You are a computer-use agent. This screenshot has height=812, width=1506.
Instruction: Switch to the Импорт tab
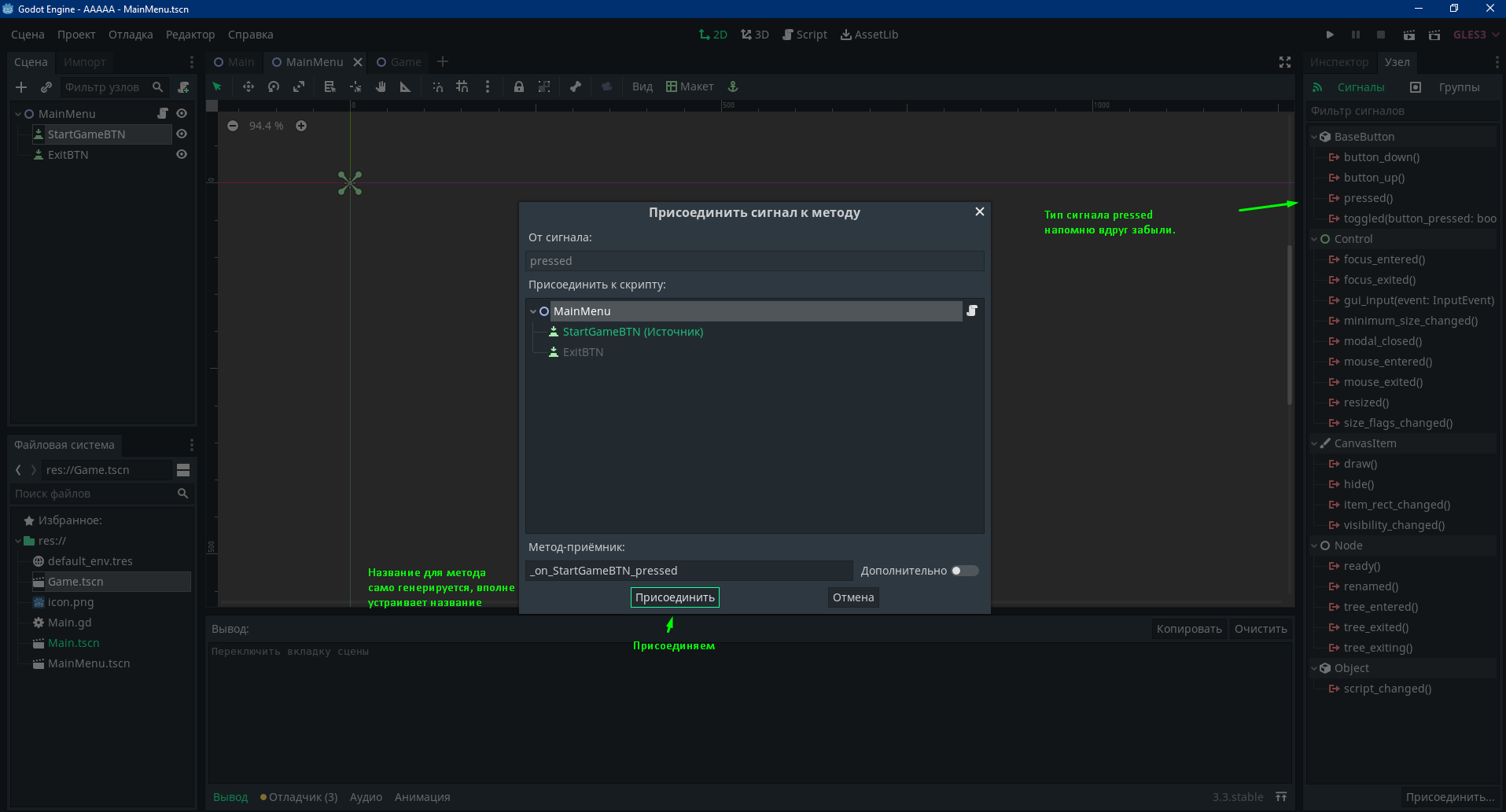pyautogui.click(x=84, y=62)
